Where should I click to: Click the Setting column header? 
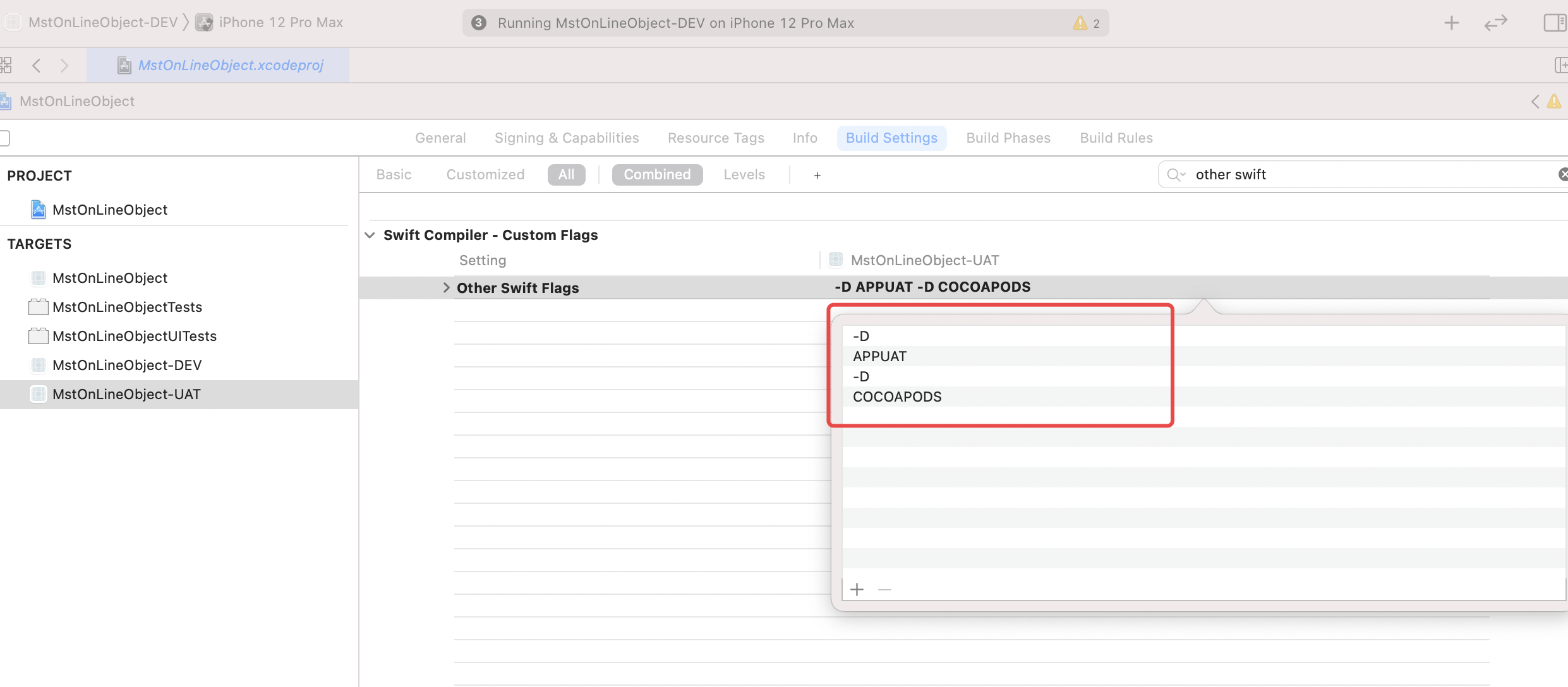point(483,260)
